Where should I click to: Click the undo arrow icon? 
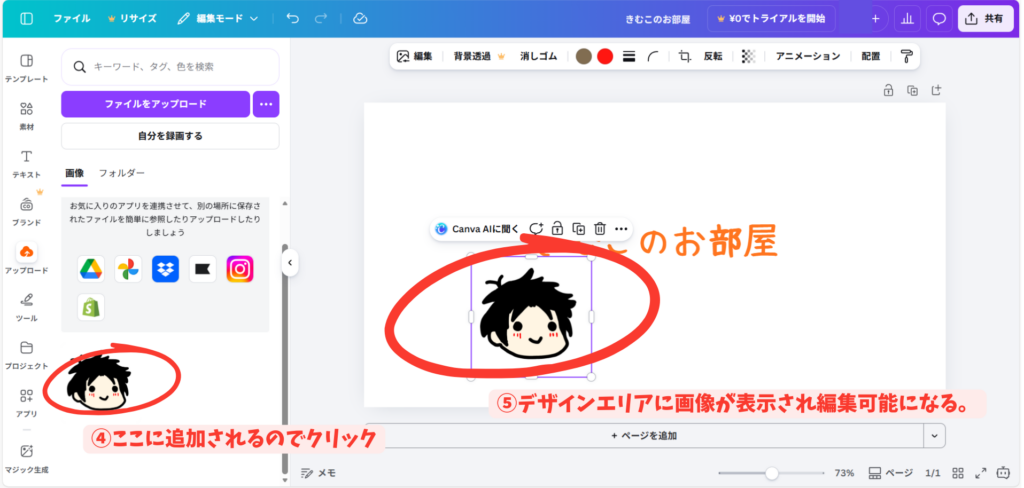click(x=293, y=18)
